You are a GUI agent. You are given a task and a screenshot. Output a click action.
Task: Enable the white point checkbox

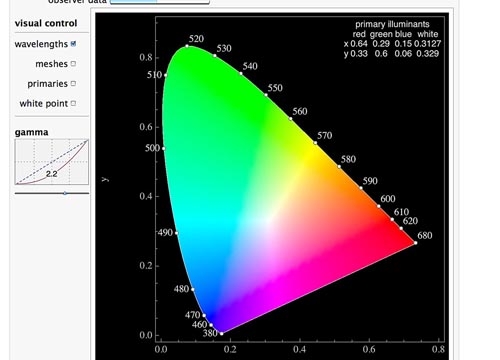74,103
